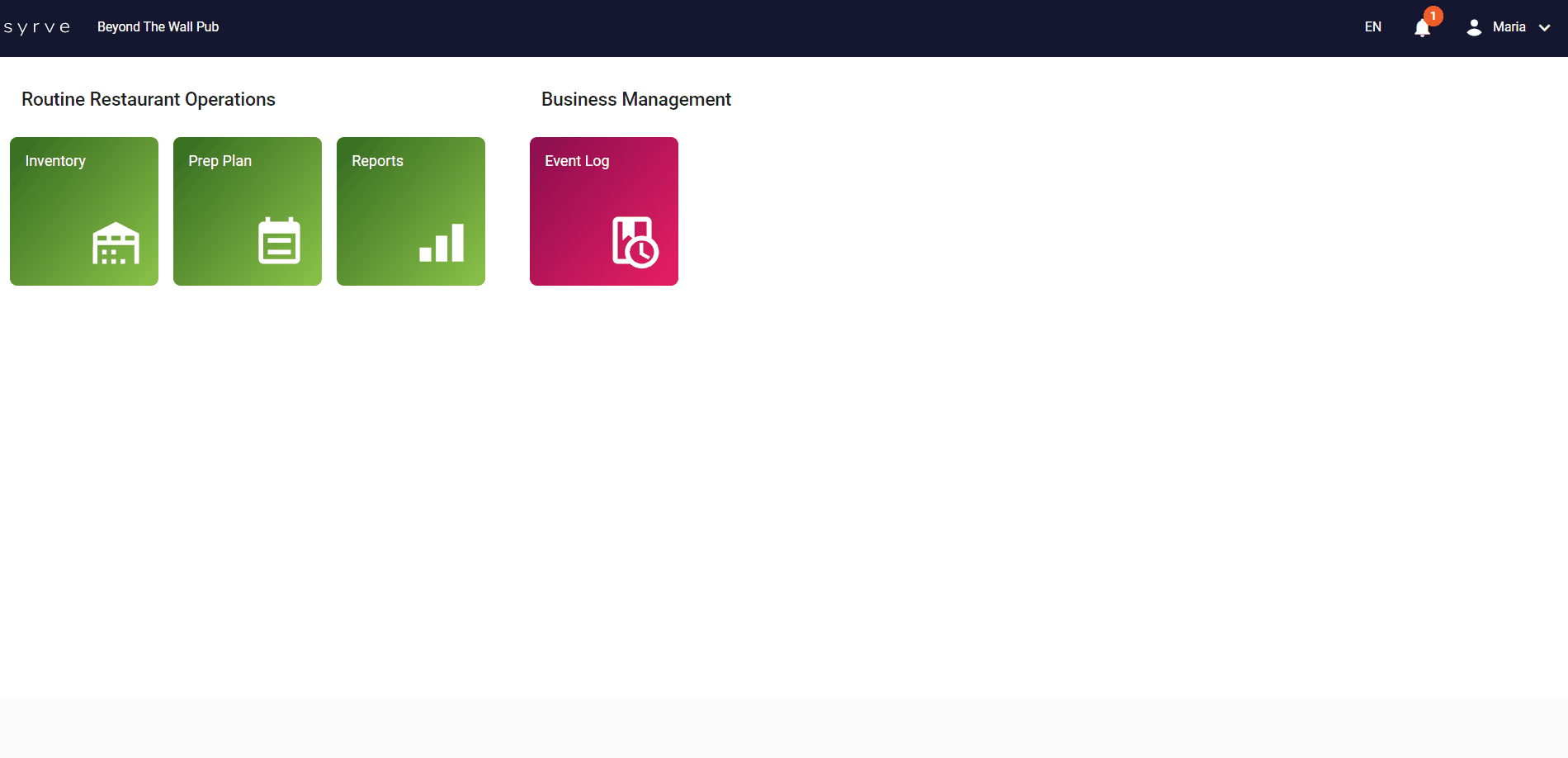The width and height of the screenshot is (1568, 758).
Task: Click the calendar icon on Prep Plan tile
Action: click(279, 241)
